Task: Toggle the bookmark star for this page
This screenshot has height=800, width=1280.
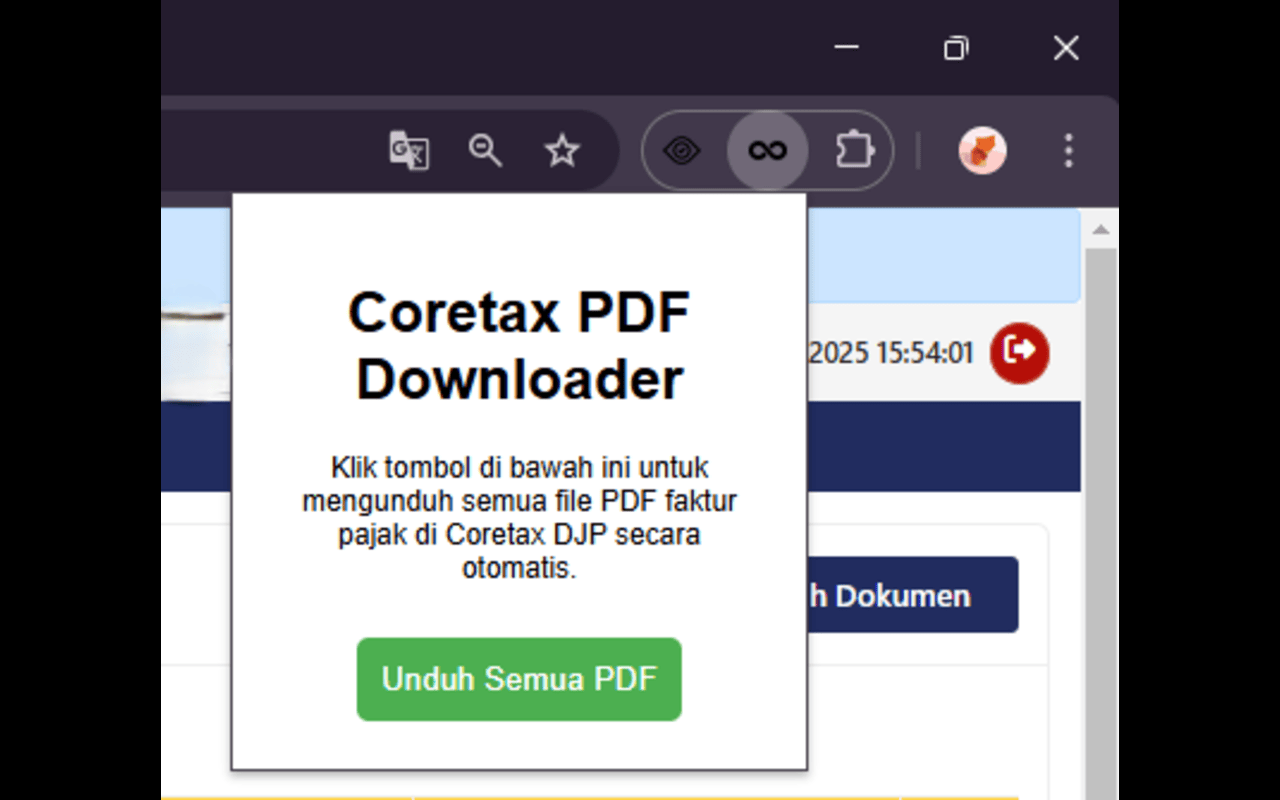Action: pos(561,152)
